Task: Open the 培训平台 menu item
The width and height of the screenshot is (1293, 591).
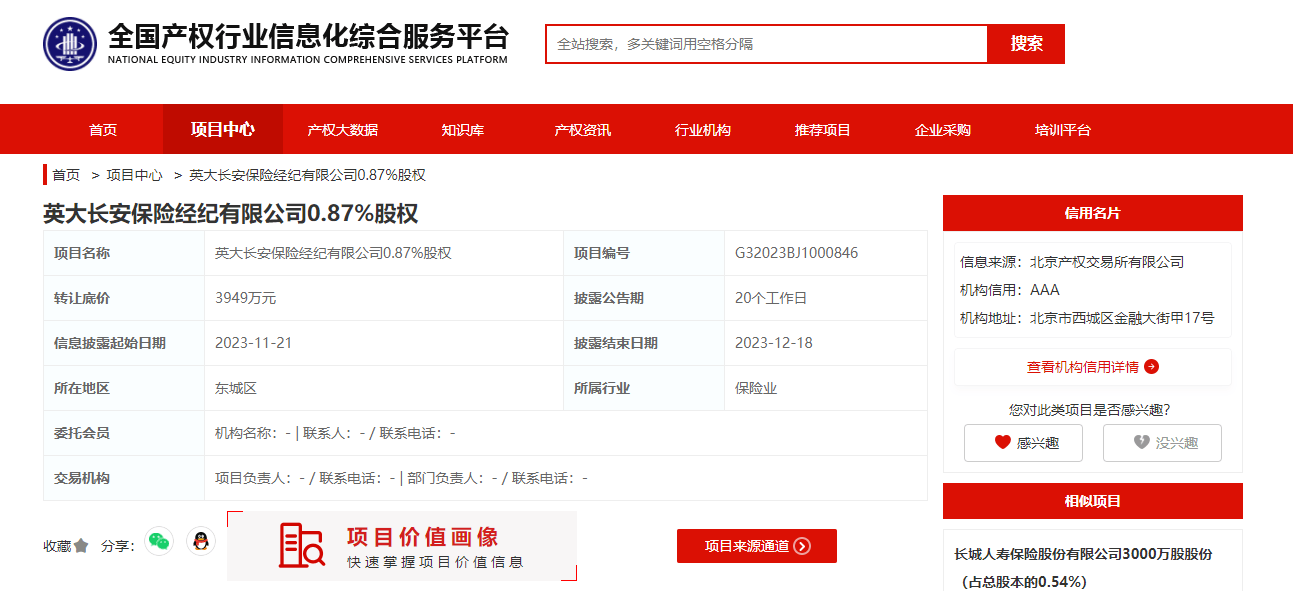Action: 1063,129
